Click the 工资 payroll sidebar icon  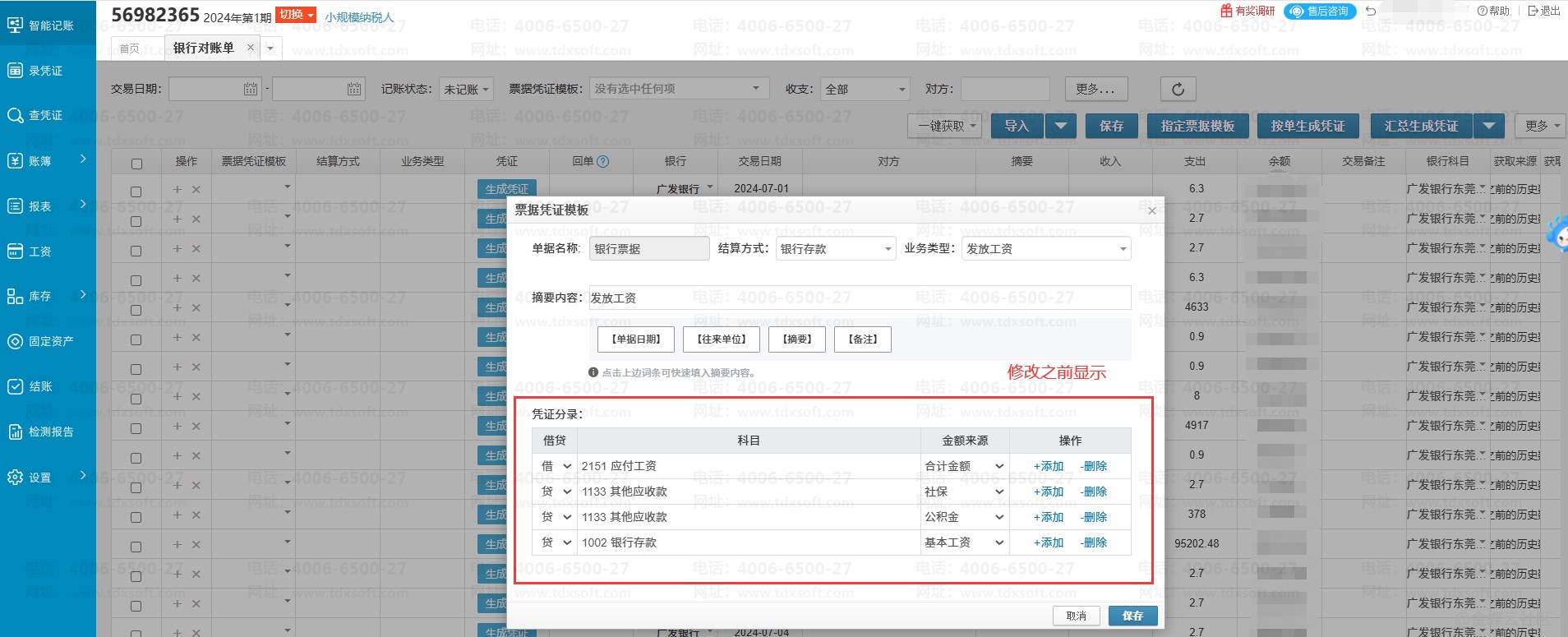[16, 252]
